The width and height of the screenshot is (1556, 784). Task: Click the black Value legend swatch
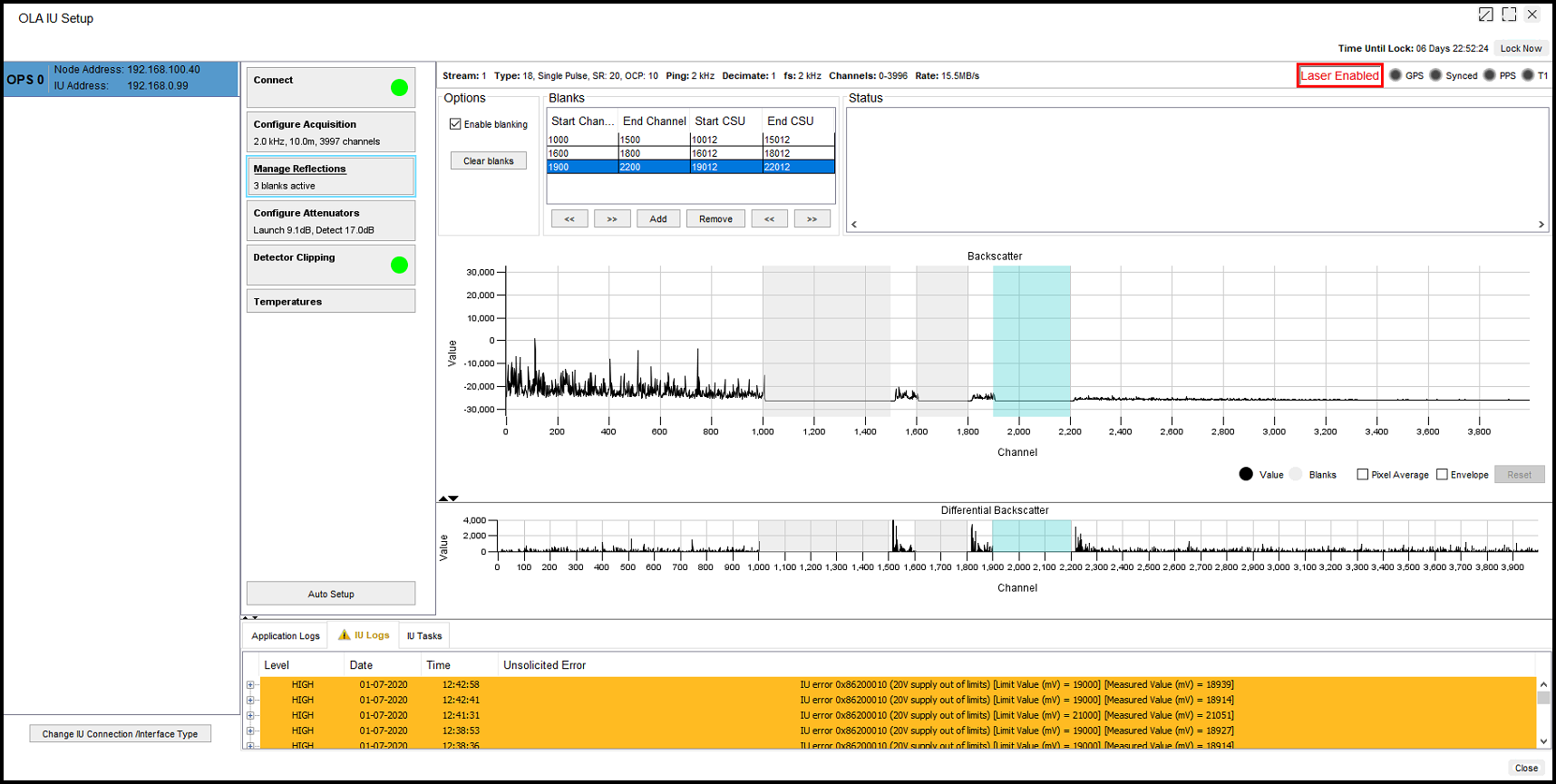click(x=1246, y=474)
